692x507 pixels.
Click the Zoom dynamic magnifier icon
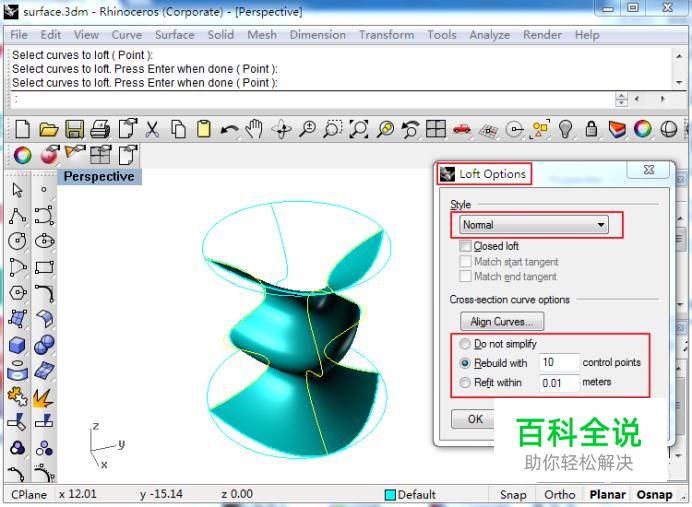[308, 129]
